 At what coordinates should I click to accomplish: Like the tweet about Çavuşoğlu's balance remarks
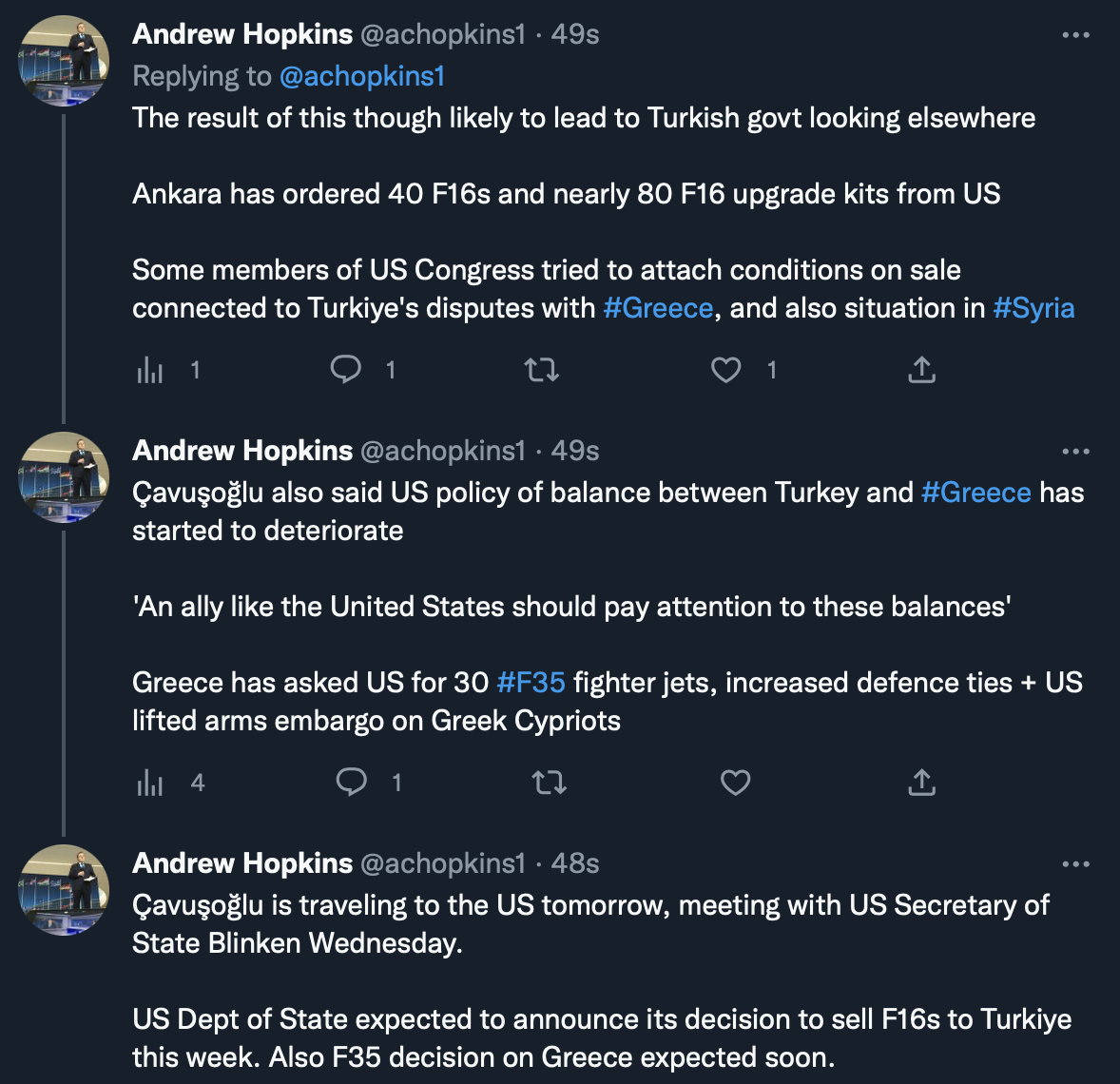735,783
